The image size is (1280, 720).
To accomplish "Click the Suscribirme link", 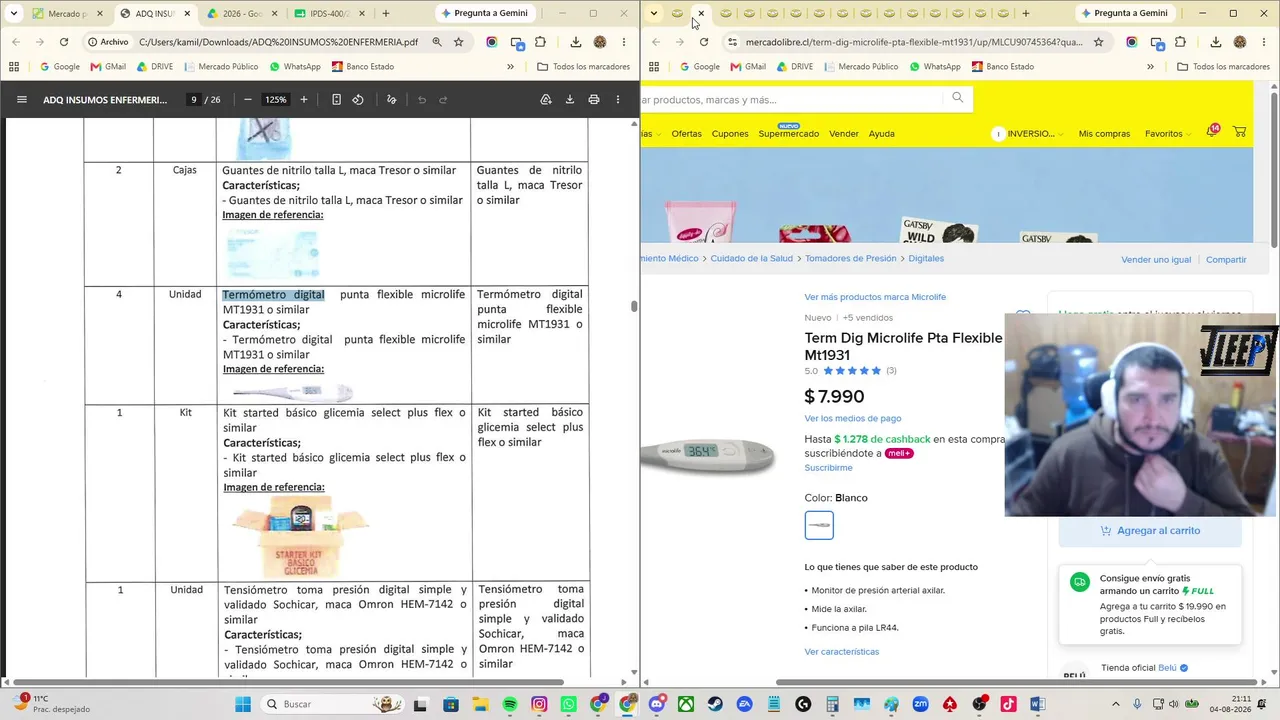I will coord(828,468).
